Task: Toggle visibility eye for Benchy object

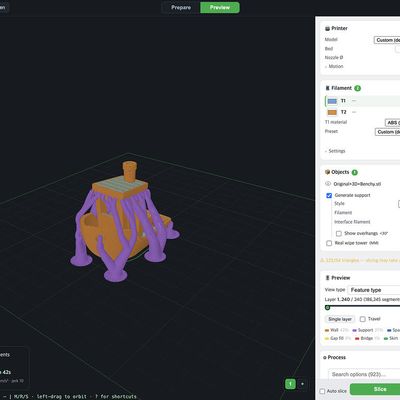Action: click(x=328, y=184)
